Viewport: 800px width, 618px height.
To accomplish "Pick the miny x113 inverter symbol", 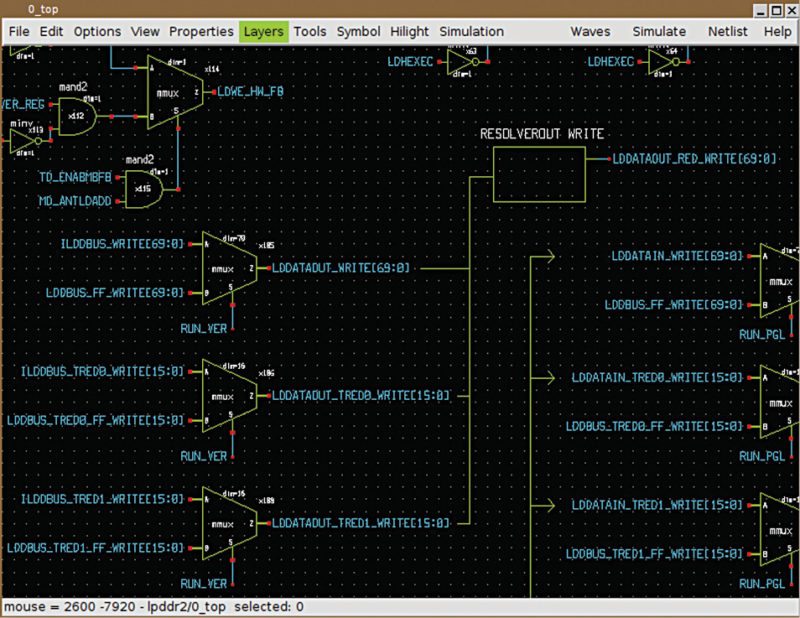I will click(x=22, y=142).
